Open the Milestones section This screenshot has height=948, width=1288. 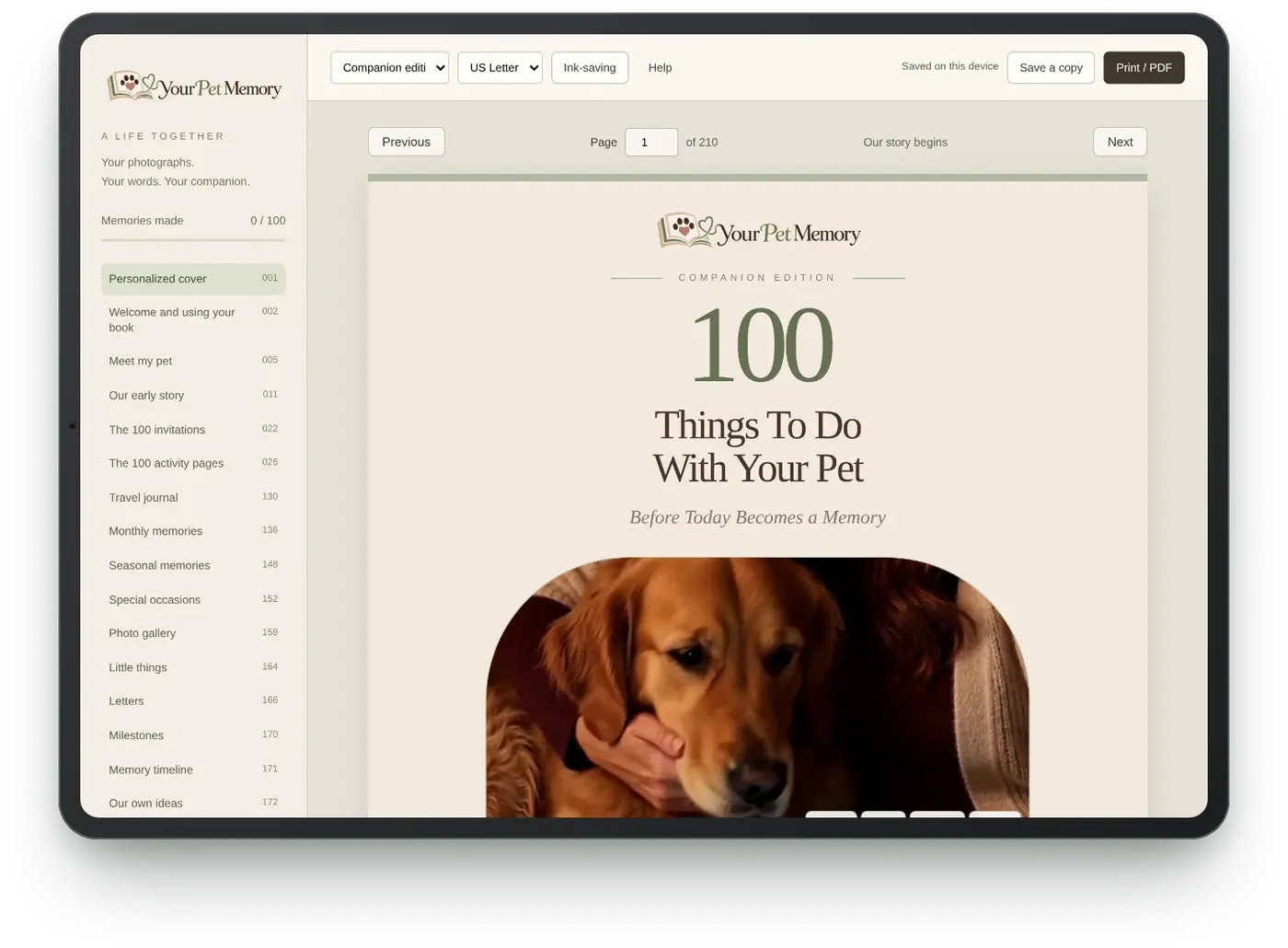(x=193, y=735)
